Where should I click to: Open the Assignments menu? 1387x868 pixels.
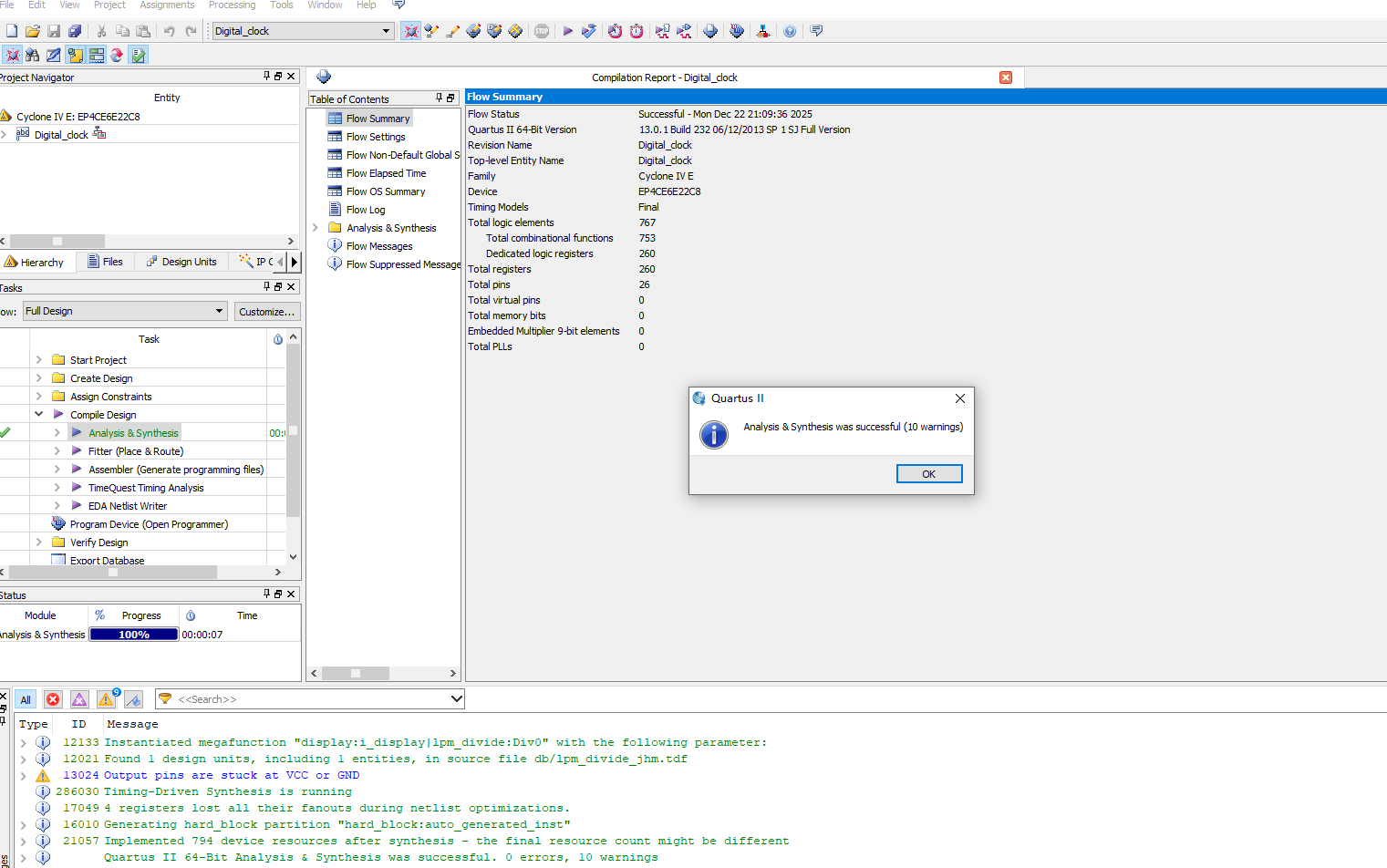(x=167, y=5)
